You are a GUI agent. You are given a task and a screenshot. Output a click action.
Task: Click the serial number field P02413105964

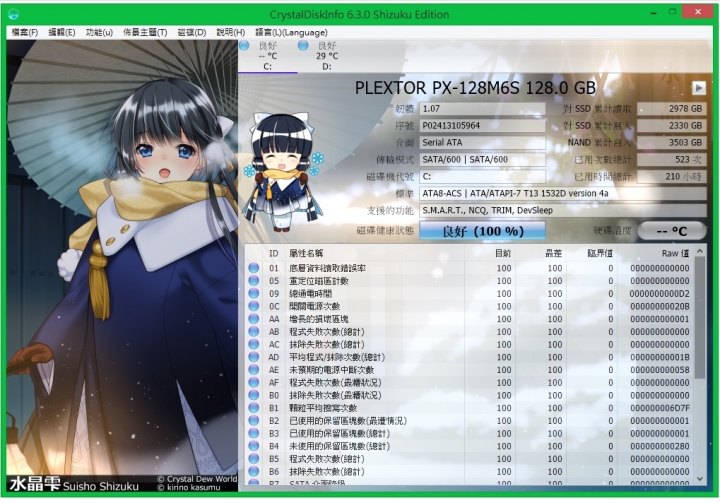[482, 125]
